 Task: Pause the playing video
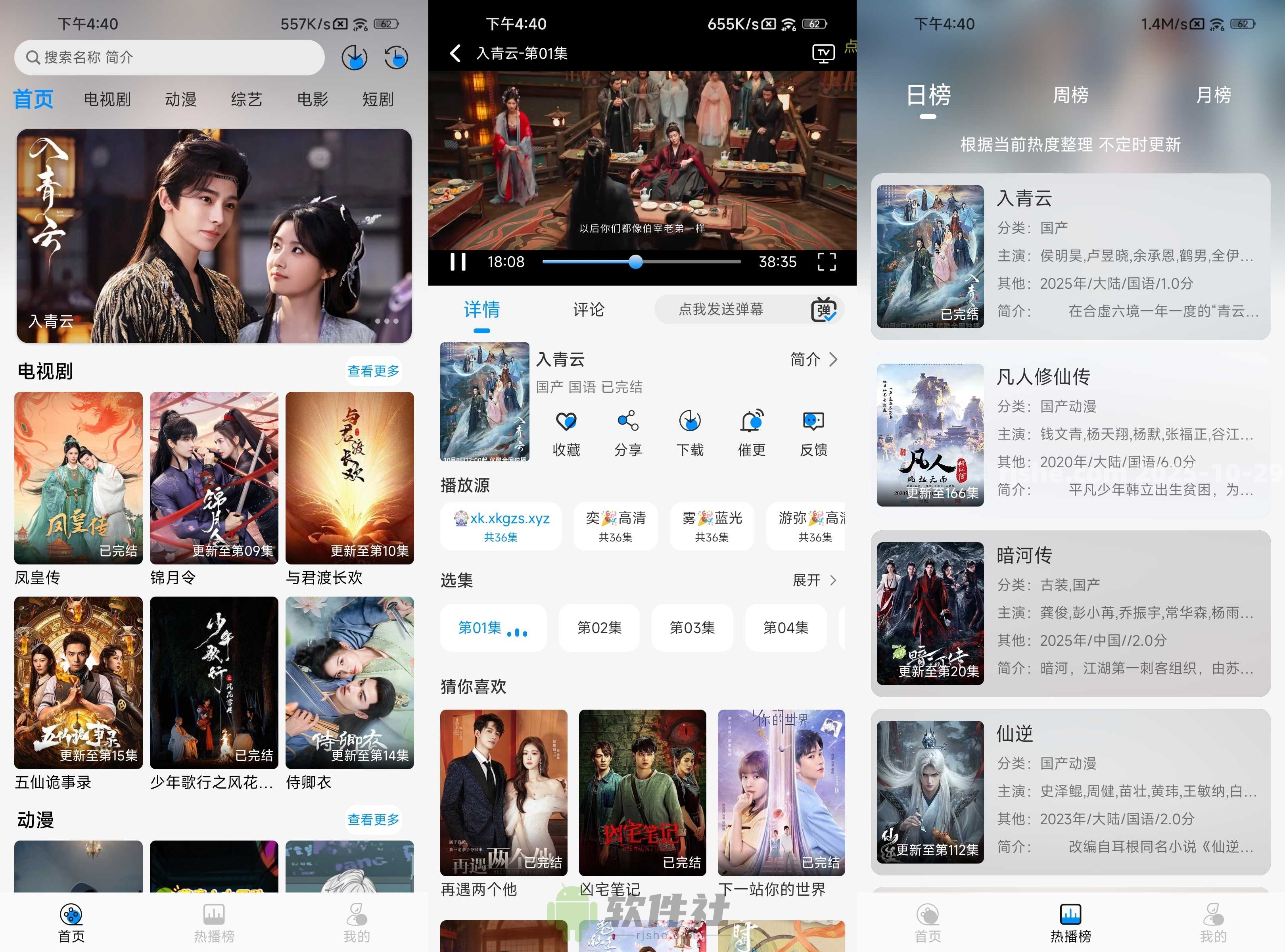click(x=458, y=262)
